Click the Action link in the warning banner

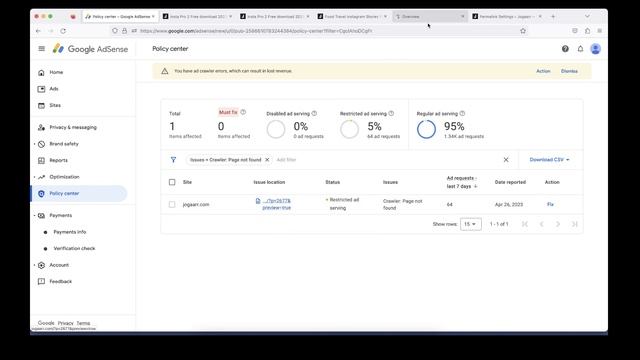pyautogui.click(x=543, y=71)
